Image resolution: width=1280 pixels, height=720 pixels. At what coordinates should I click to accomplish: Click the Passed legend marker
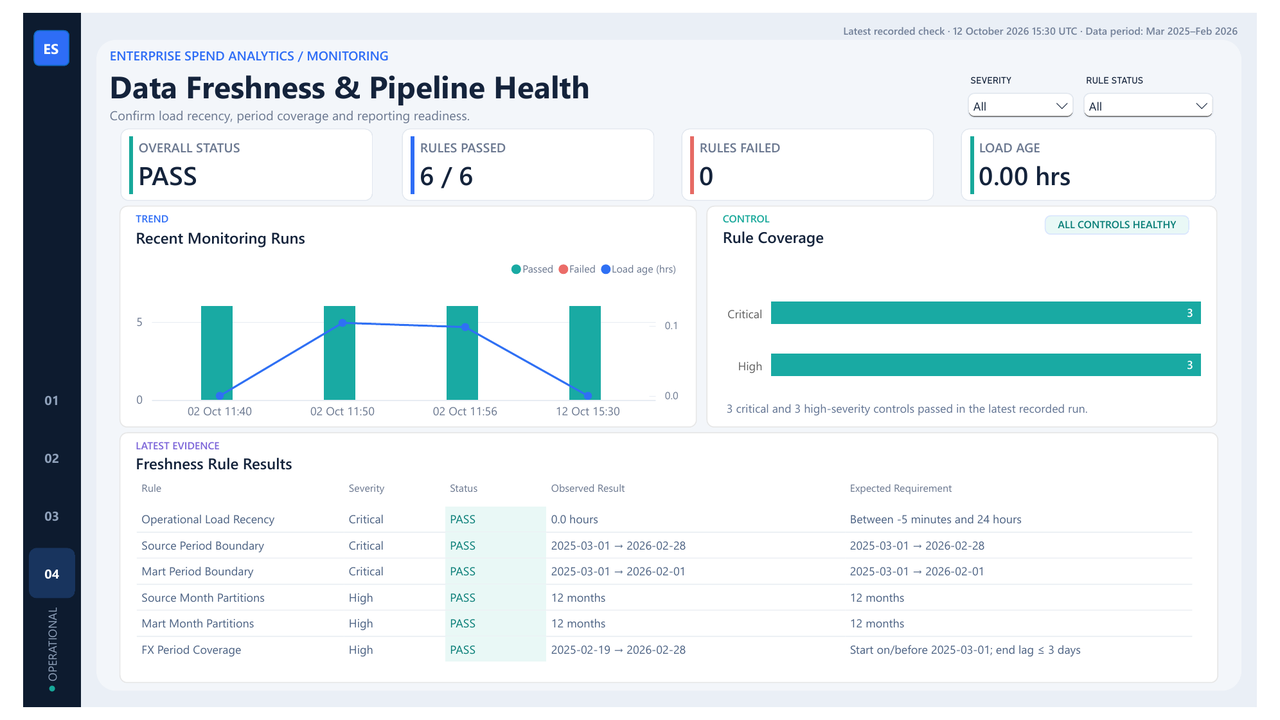click(x=516, y=269)
